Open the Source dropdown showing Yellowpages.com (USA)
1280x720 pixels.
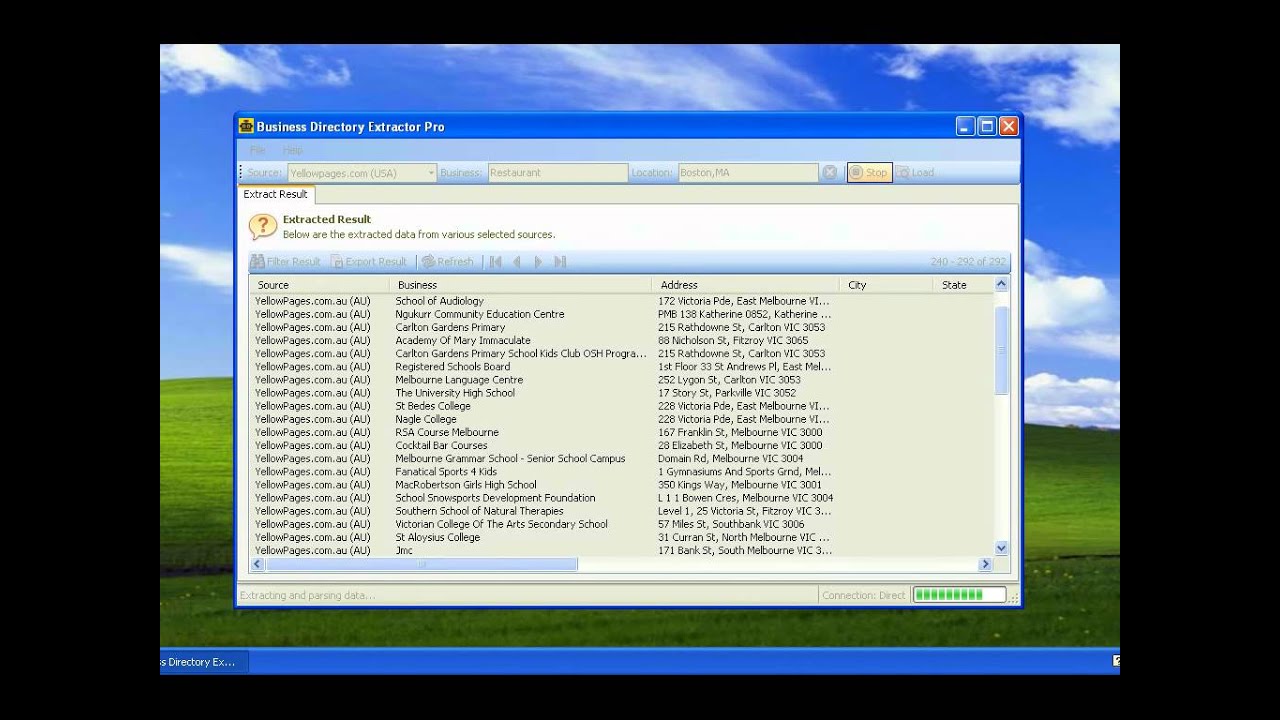[x=362, y=173]
